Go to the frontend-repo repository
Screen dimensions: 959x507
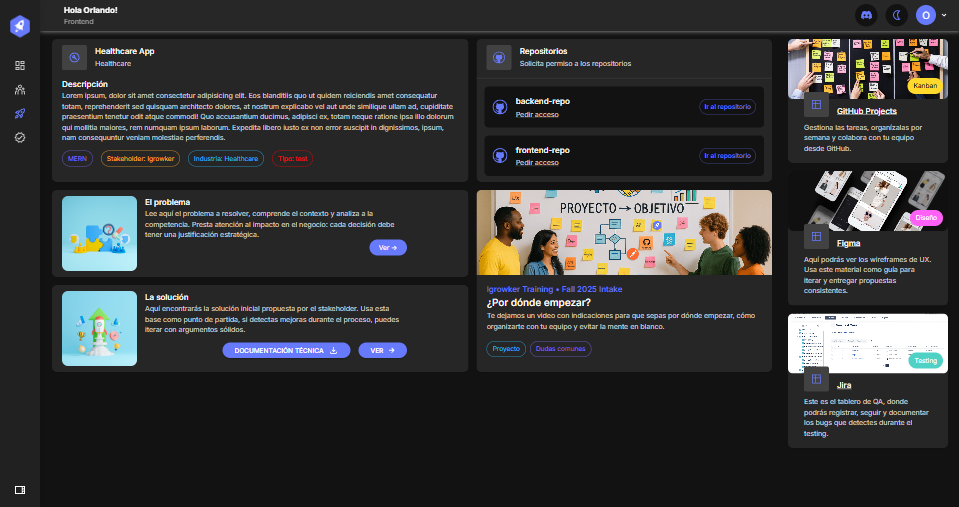point(727,155)
